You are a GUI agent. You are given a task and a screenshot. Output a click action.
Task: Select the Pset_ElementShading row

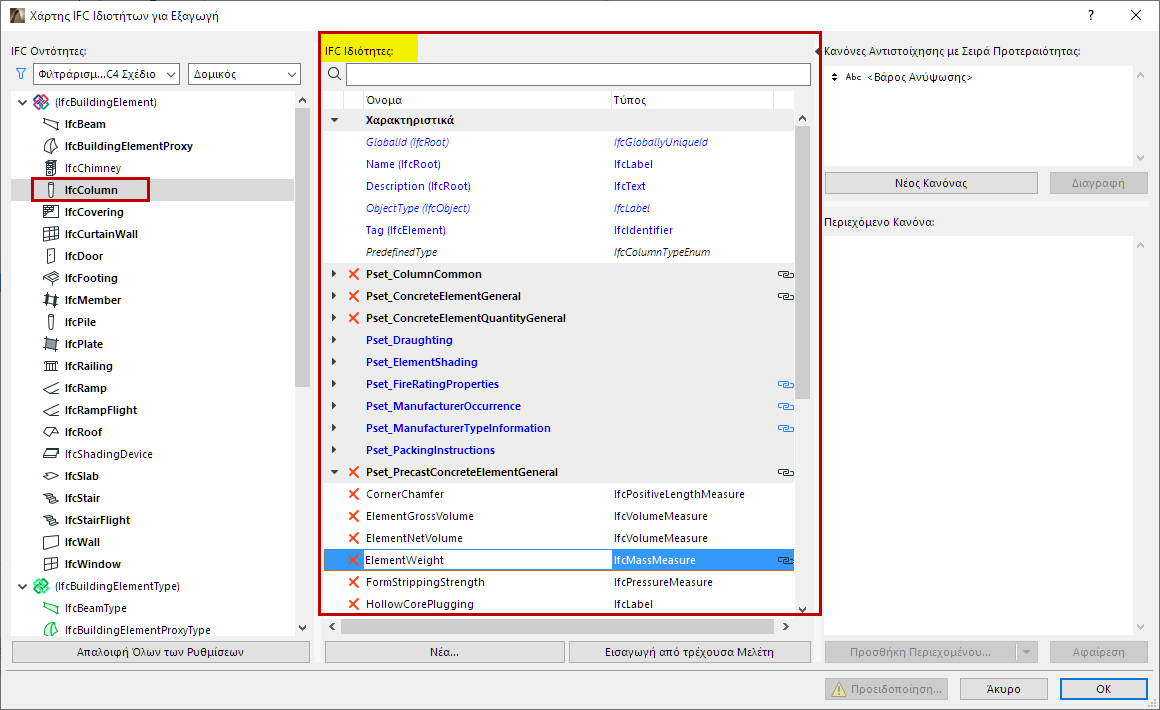click(x=559, y=362)
